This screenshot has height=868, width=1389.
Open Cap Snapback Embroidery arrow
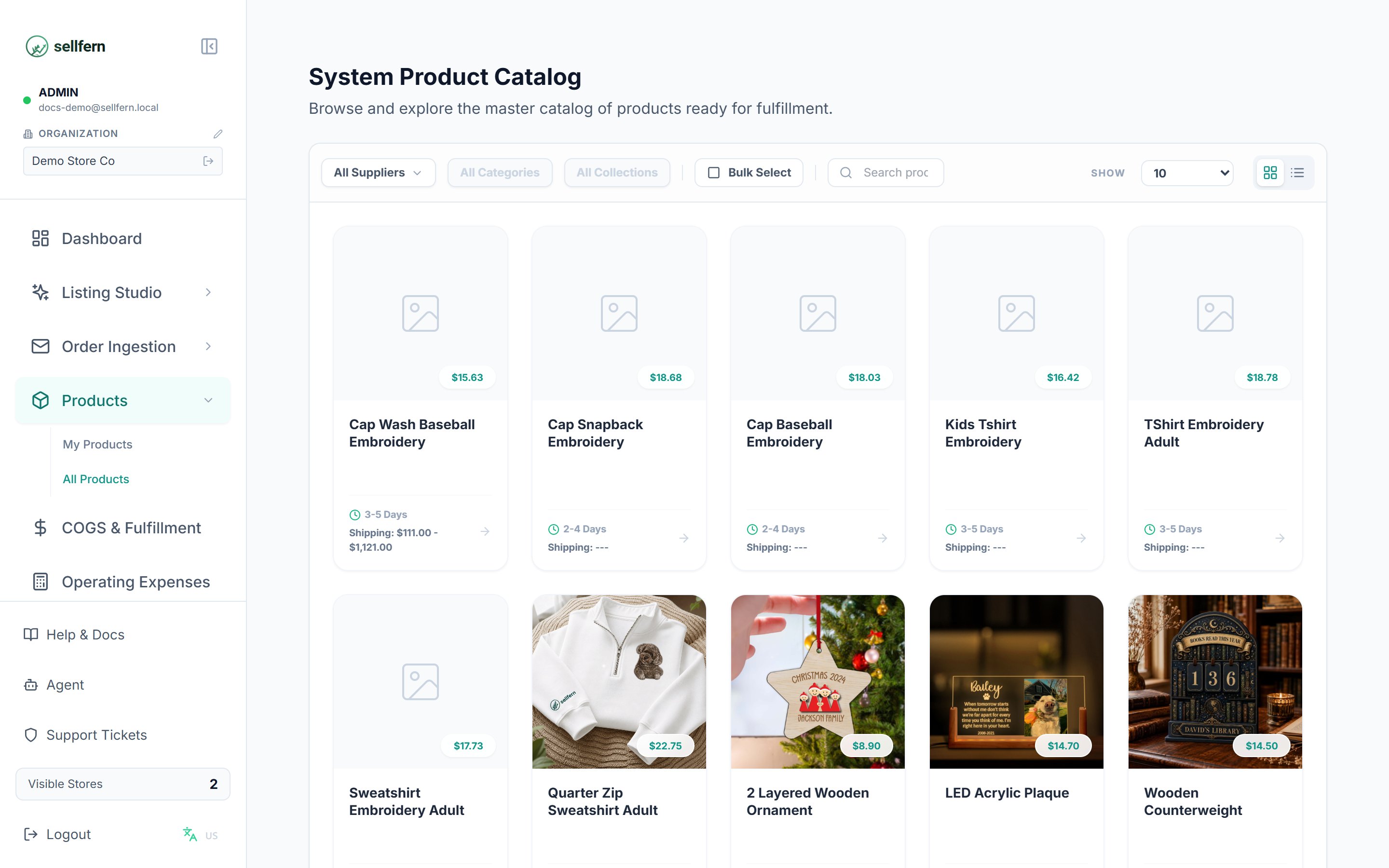click(x=683, y=538)
